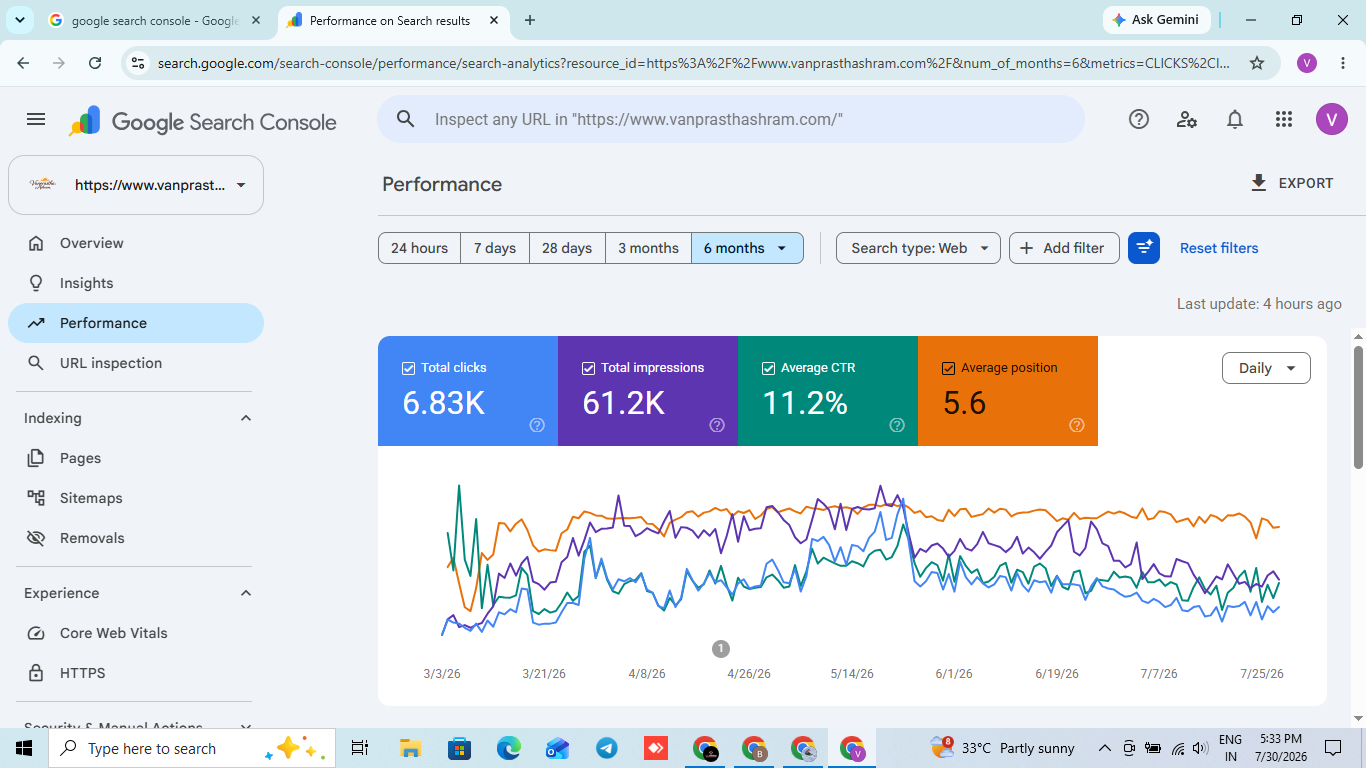This screenshot has height=768, width=1366.
Task: Open the Google apps grid
Action: (1284, 119)
